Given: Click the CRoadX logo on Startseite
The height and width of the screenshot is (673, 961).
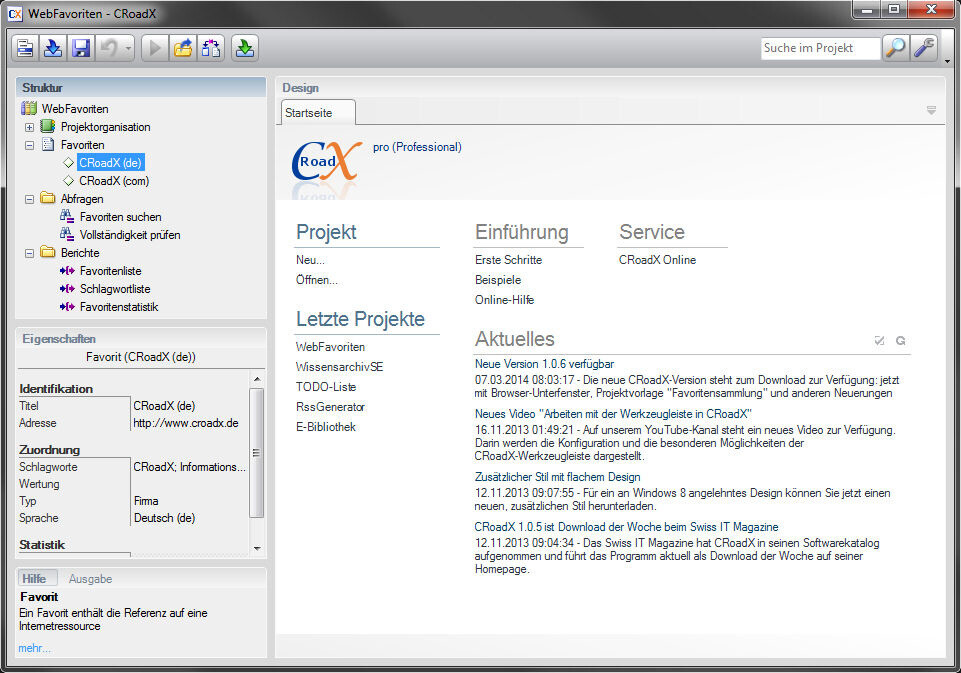Looking at the screenshot, I should pos(325,162).
